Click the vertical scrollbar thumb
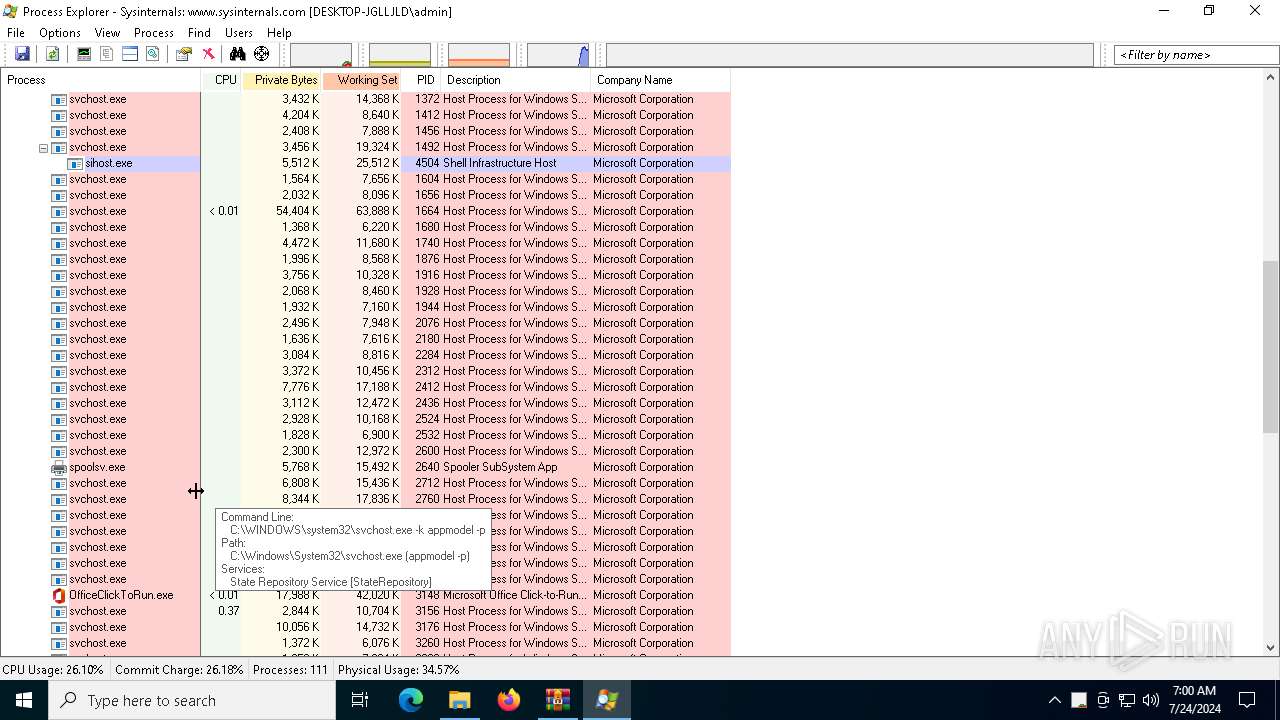Screen dimensions: 1280x720 1271,346
